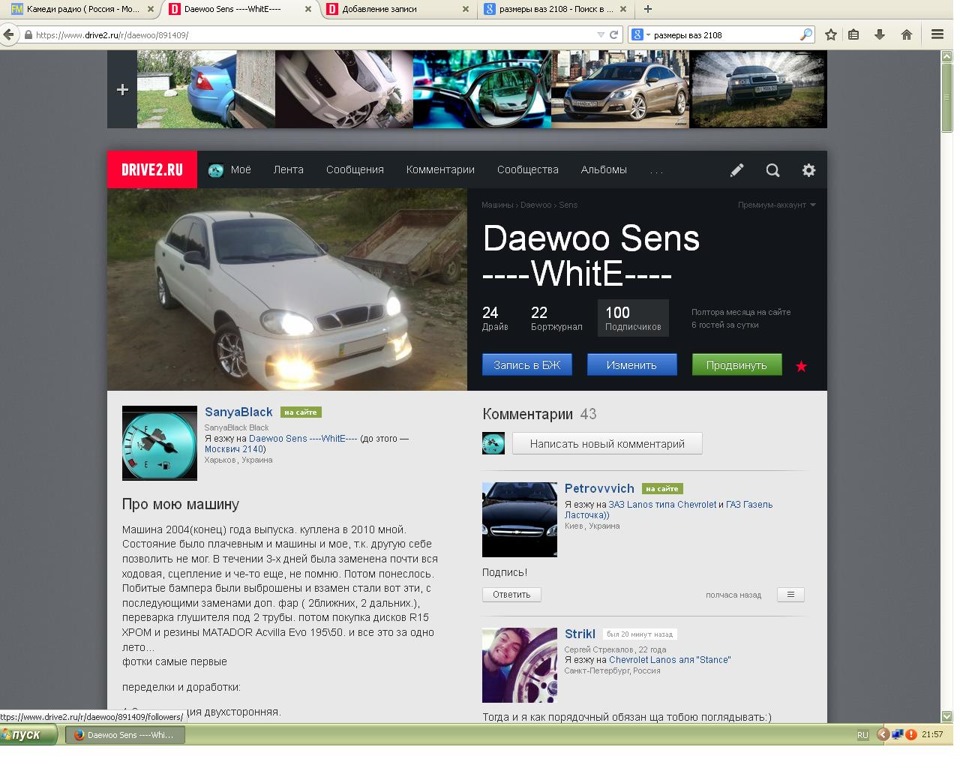Click the browser search input field
The width and height of the screenshot is (960, 768).
coord(726,35)
